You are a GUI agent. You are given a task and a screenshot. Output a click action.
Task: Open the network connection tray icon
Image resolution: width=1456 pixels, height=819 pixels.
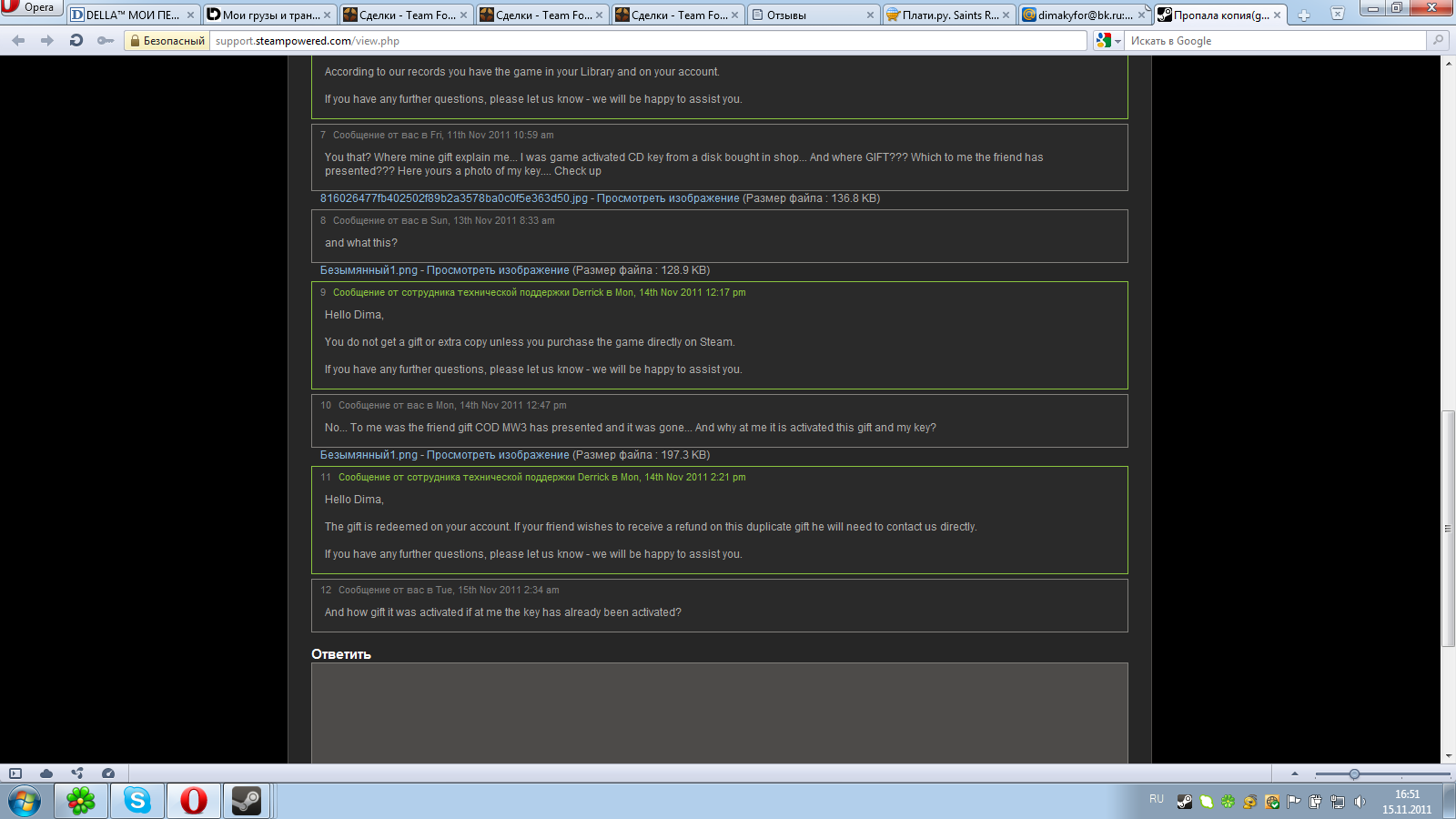click(1338, 802)
